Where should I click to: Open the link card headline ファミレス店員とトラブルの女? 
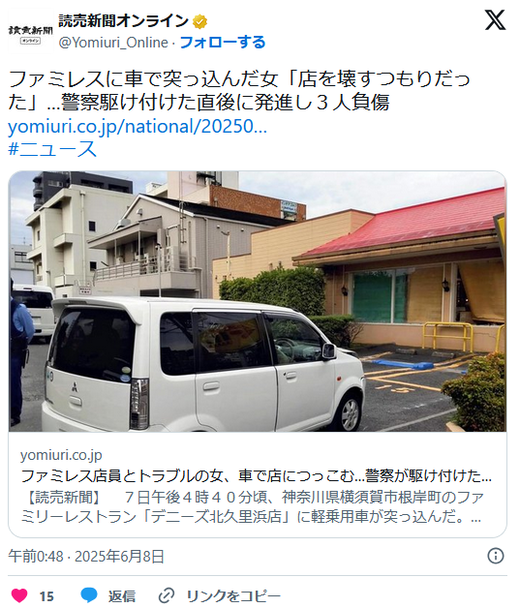(x=256, y=476)
